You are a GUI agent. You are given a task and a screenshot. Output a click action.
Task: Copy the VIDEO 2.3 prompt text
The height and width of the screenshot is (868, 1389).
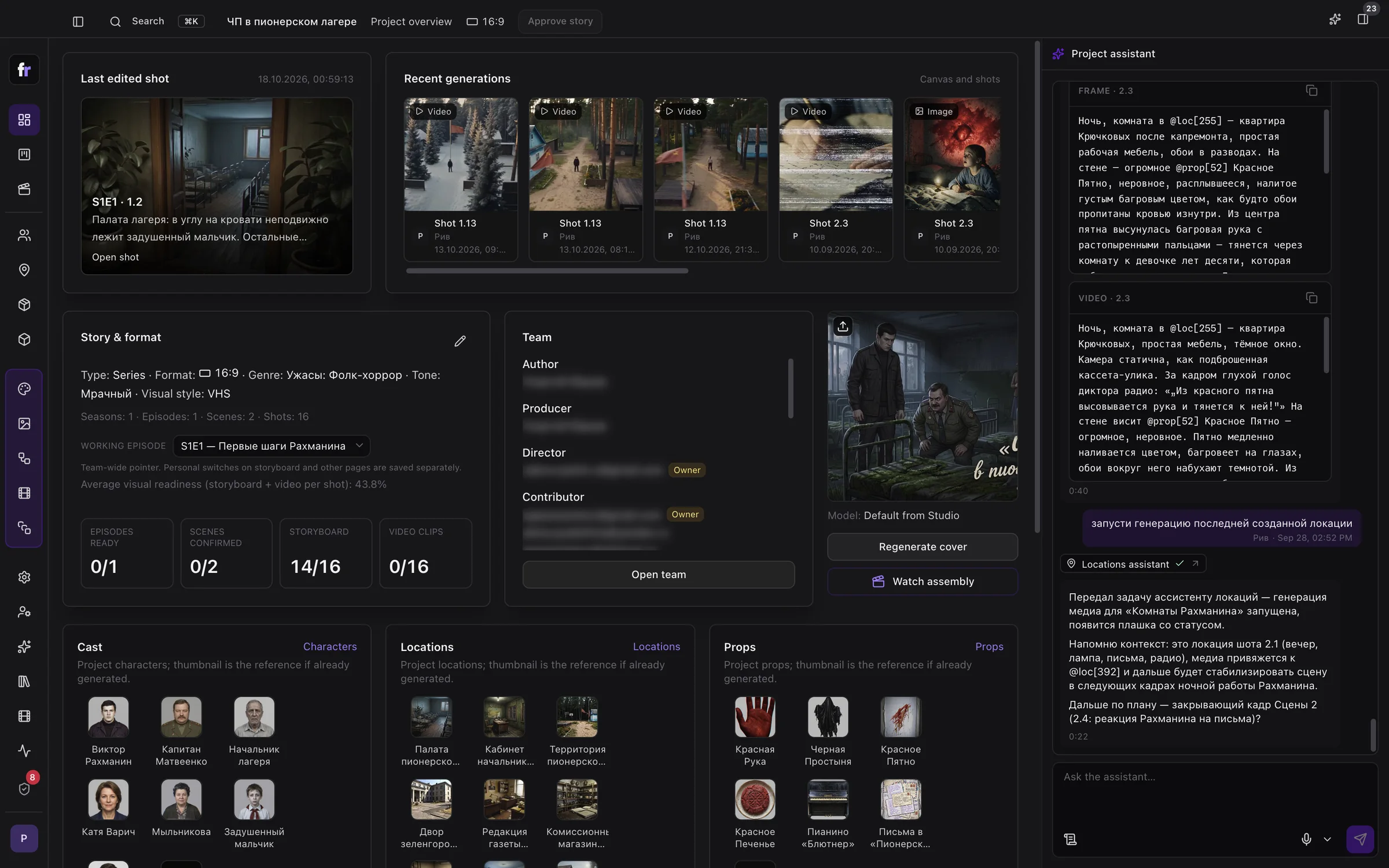click(x=1311, y=298)
